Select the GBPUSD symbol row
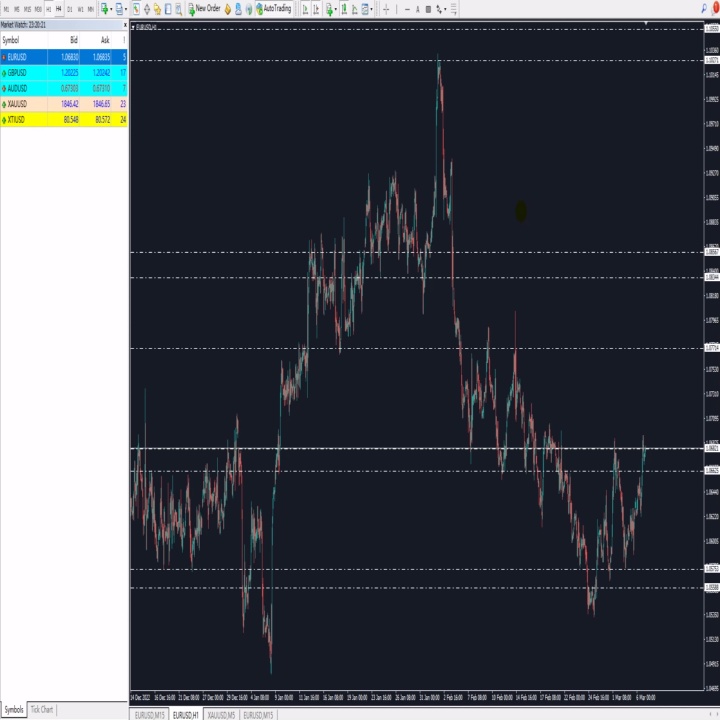Viewport: 720px width, 720px height. click(x=64, y=73)
